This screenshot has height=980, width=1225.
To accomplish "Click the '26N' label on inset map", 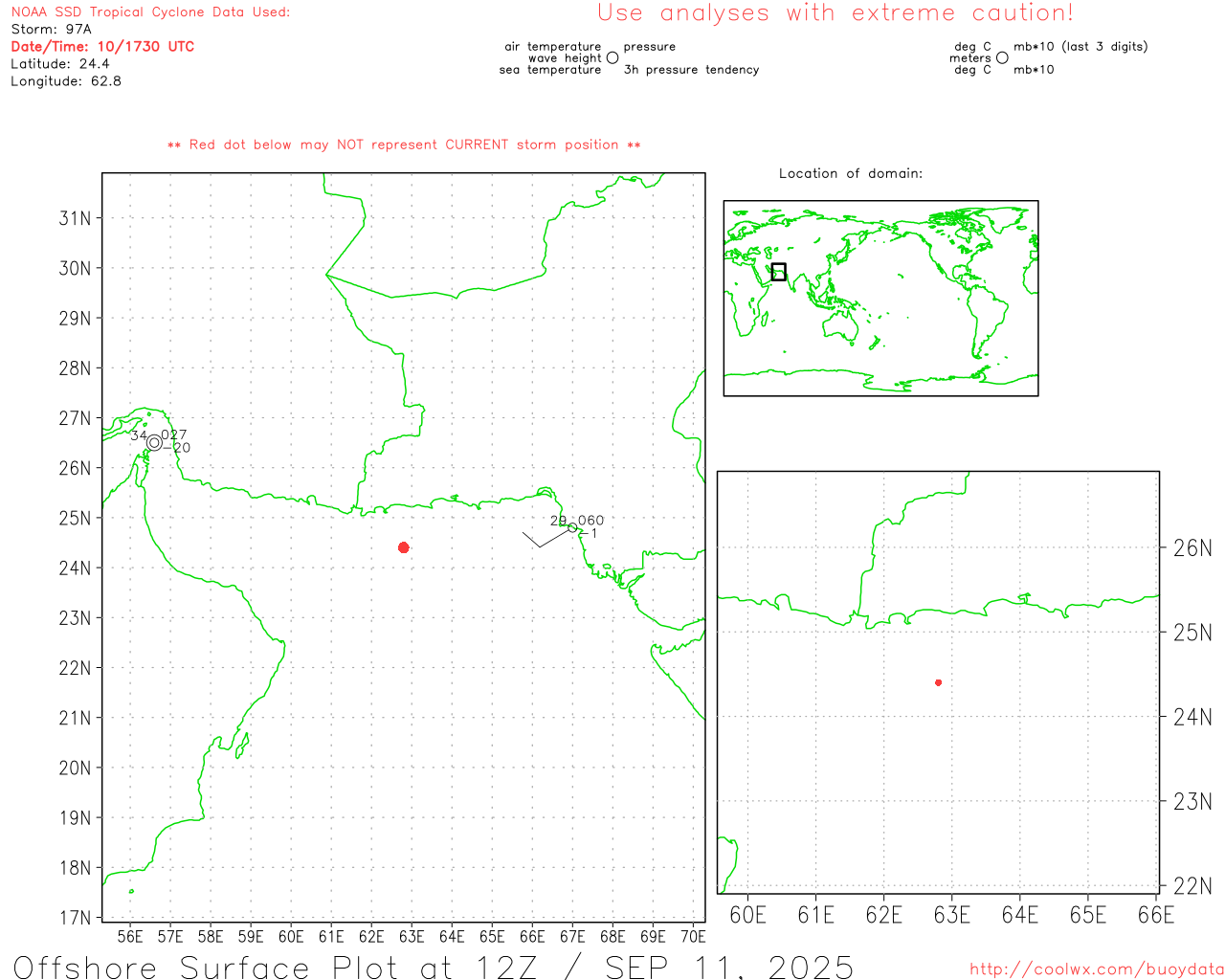I will coord(1192,548).
